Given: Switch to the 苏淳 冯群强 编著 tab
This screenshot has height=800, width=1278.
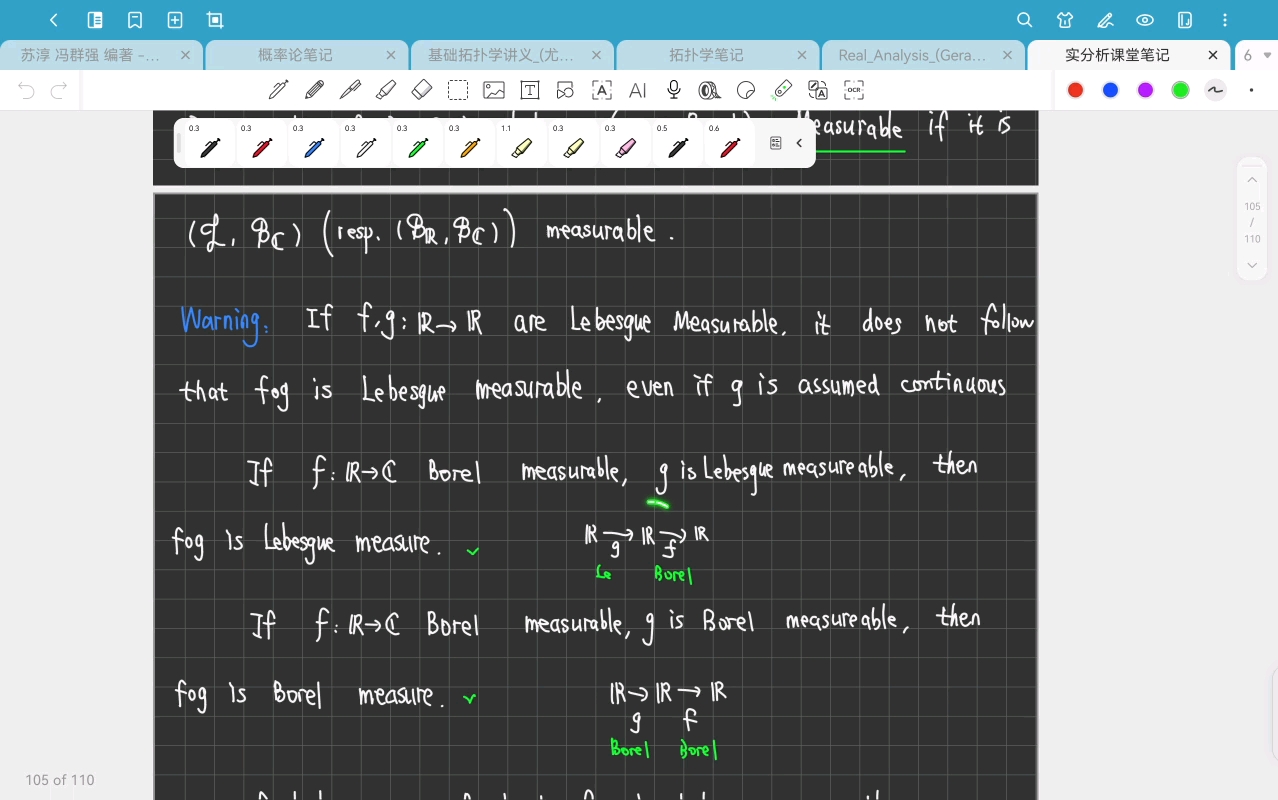Looking at the screenshot, I should tap(90, 55).
